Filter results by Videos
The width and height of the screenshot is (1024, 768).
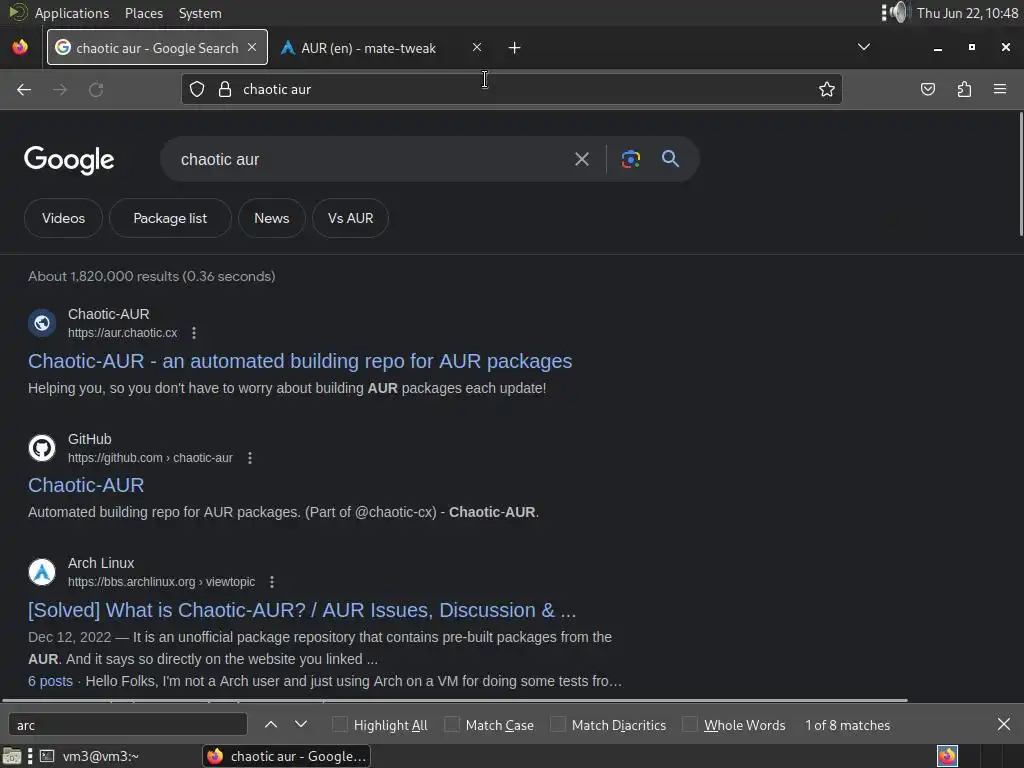[63, 218]
